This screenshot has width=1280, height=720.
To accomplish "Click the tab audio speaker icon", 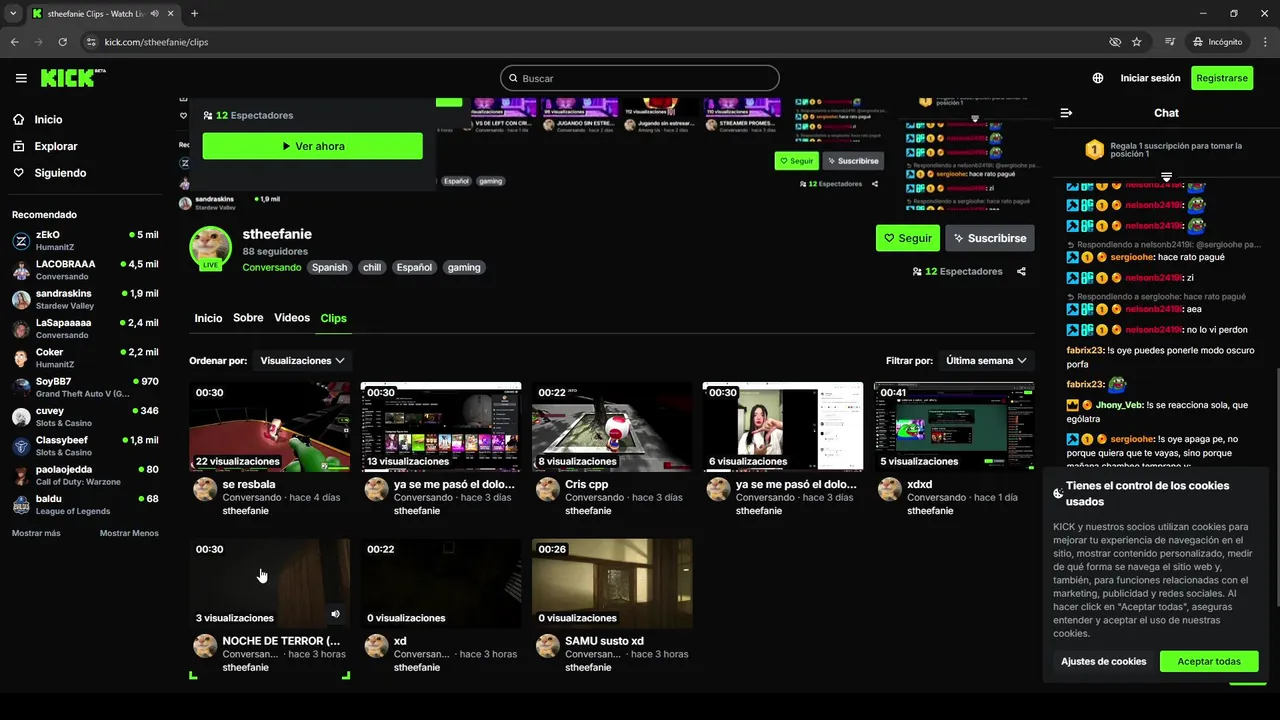I will [x=155, y=14].
